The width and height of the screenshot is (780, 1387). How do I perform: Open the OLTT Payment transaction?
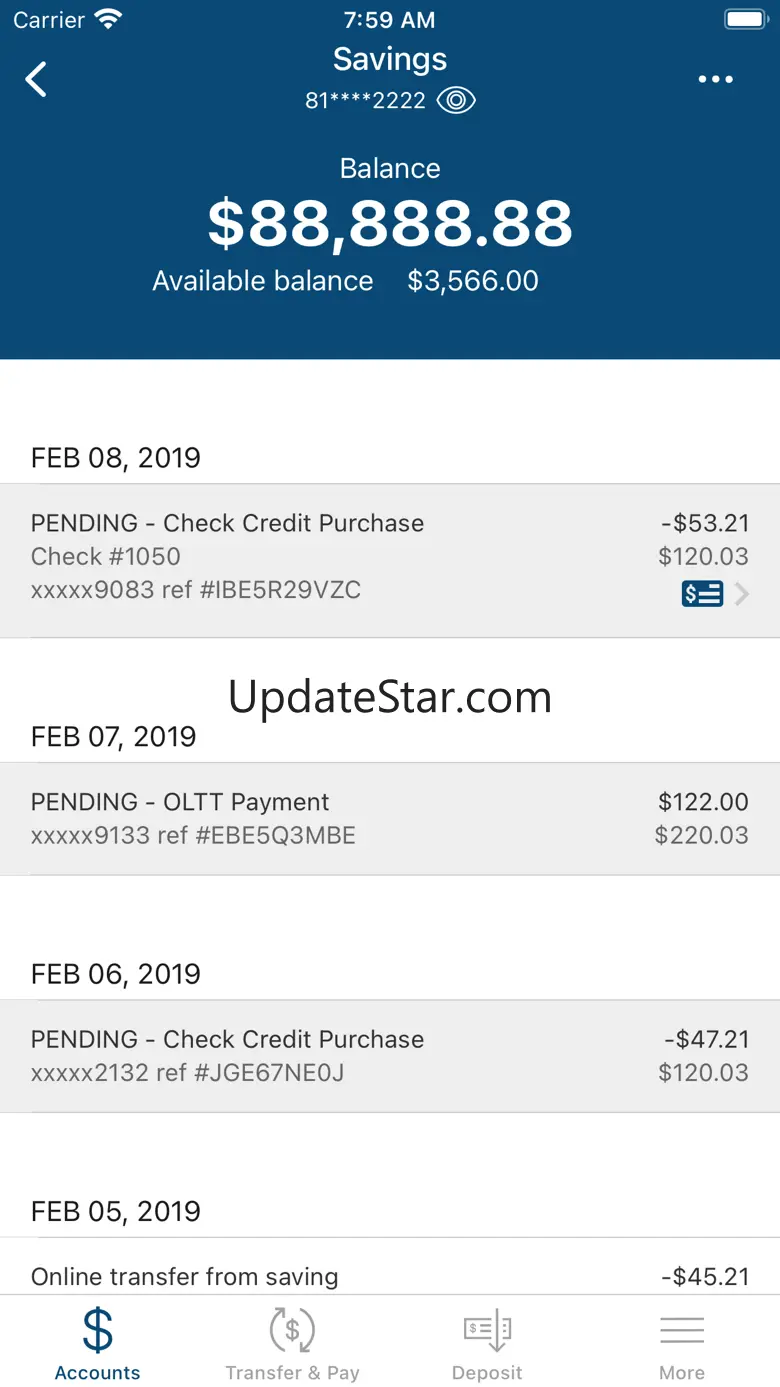click(390, 818)
